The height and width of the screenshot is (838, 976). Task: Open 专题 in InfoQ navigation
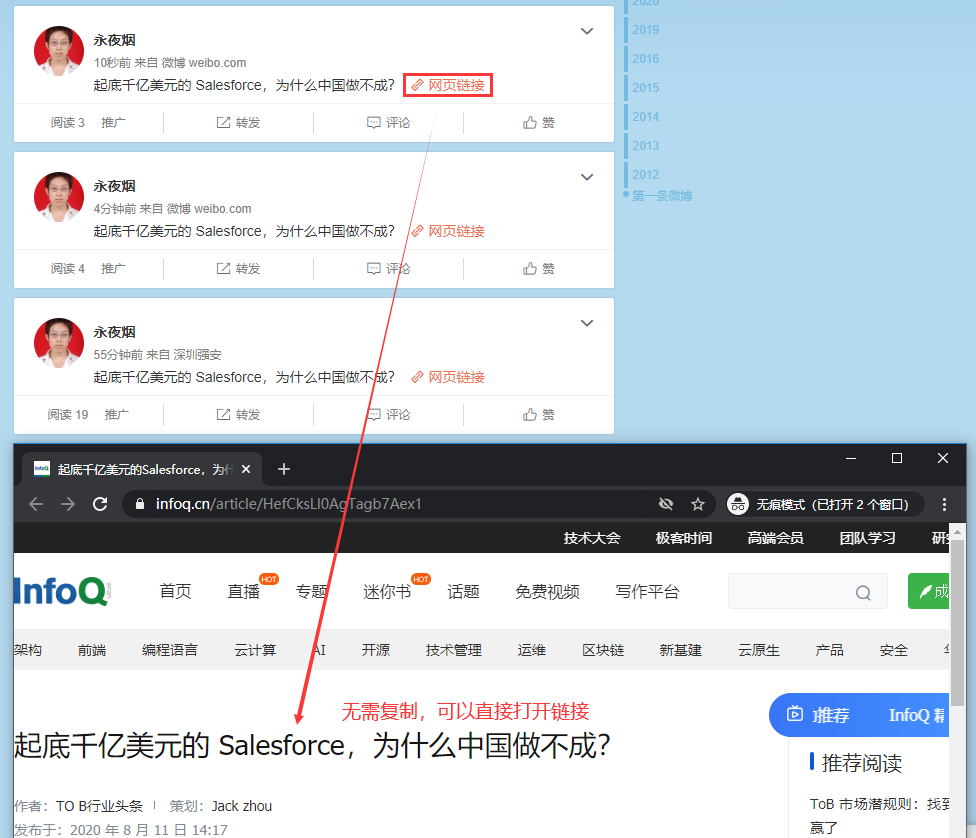pos(311,591)
